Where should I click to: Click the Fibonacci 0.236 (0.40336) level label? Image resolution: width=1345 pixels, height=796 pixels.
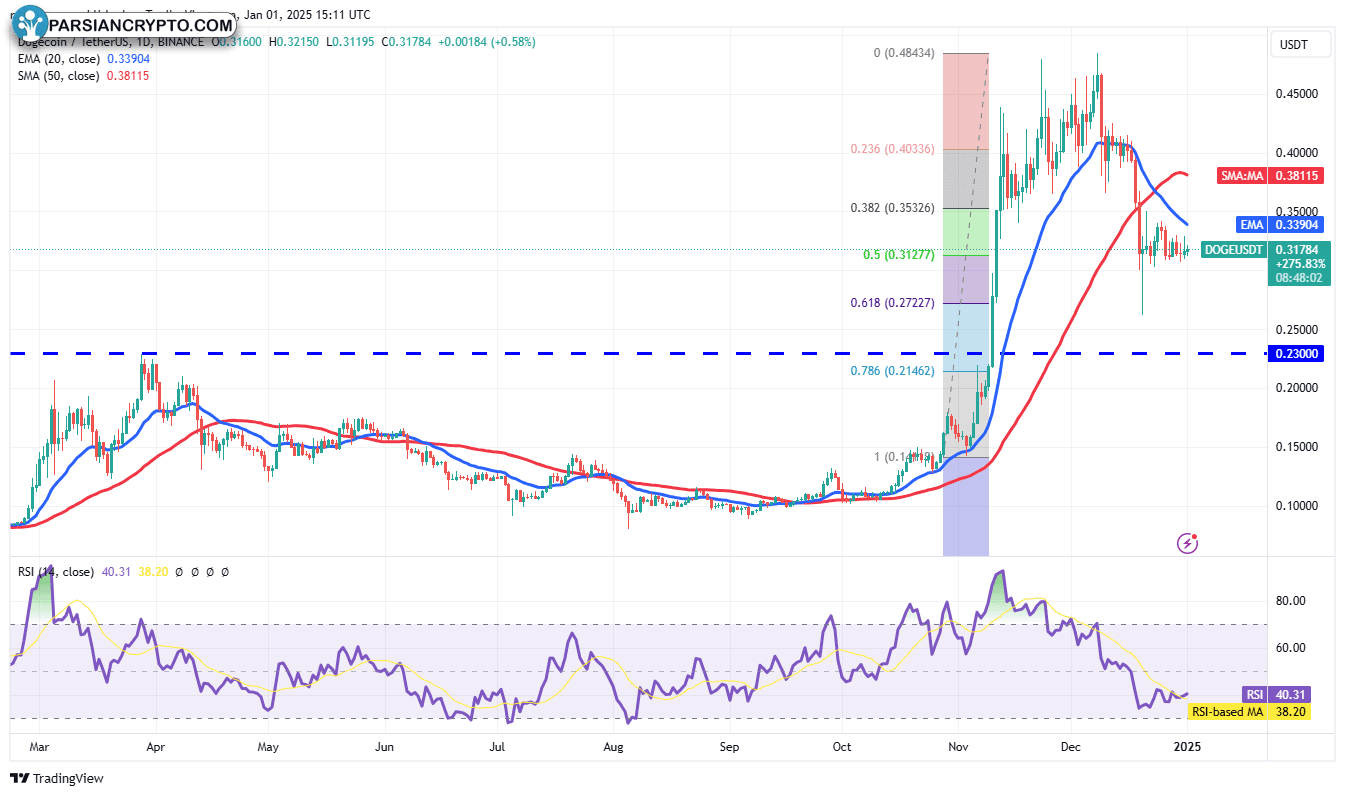pyautogui.click(x=893, y=149)
